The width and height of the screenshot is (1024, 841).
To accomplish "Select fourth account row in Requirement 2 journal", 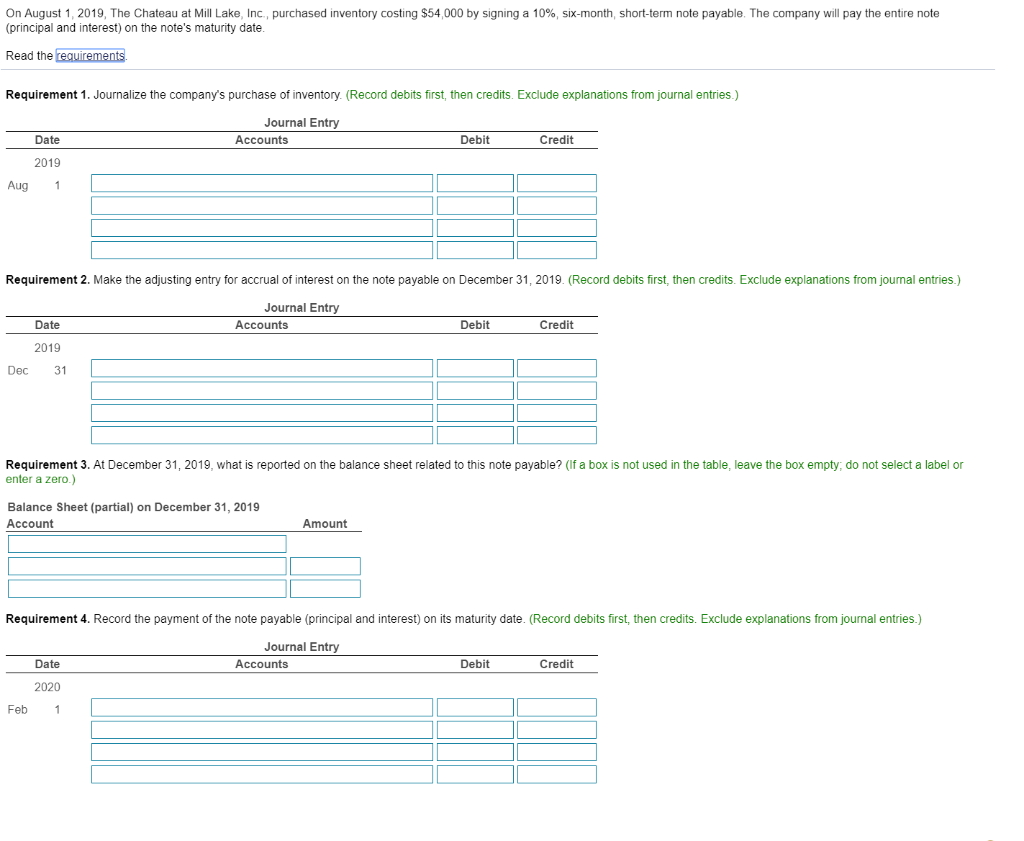I will click(x=262, y=435).
